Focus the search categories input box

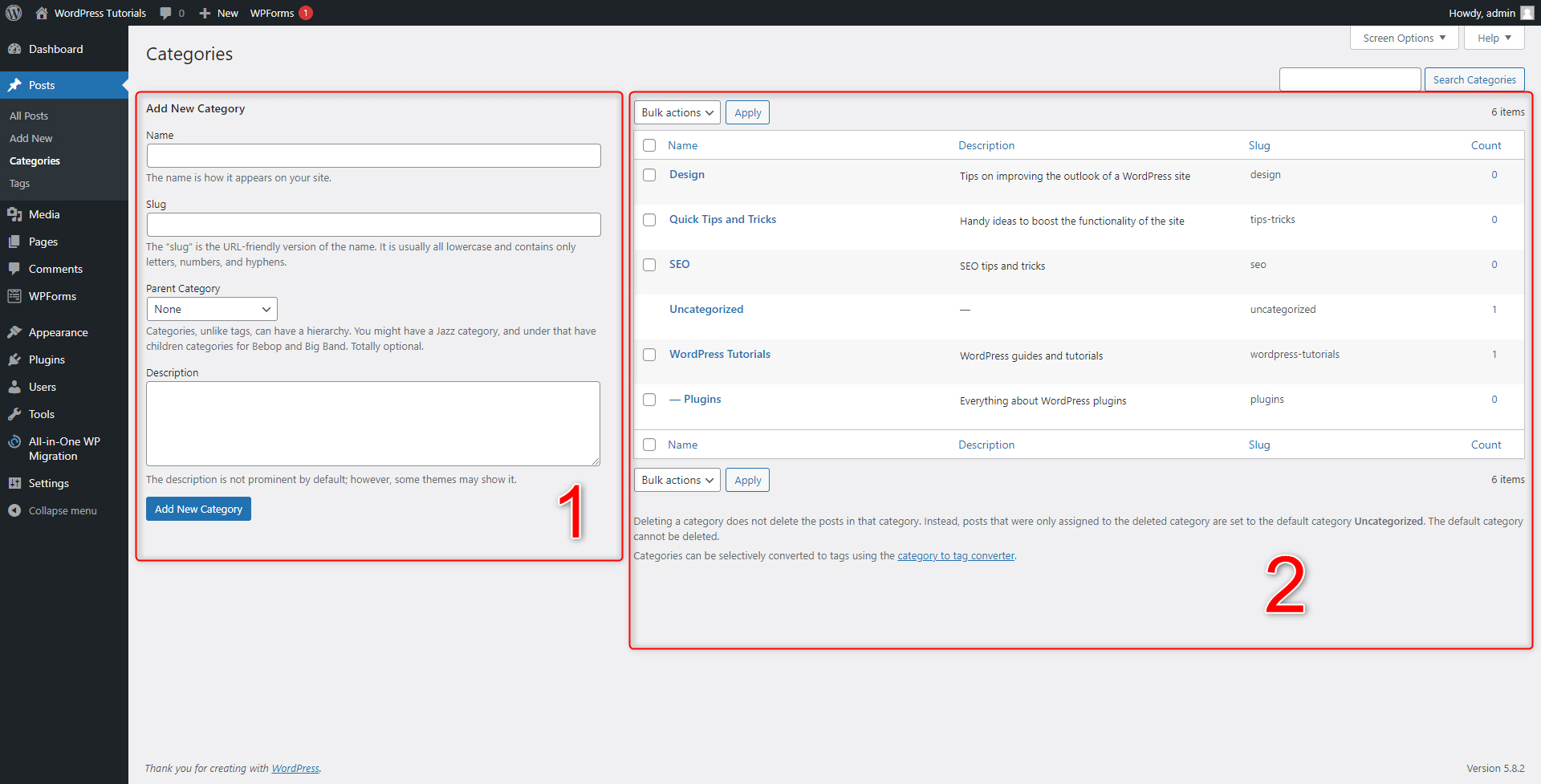1350,79
